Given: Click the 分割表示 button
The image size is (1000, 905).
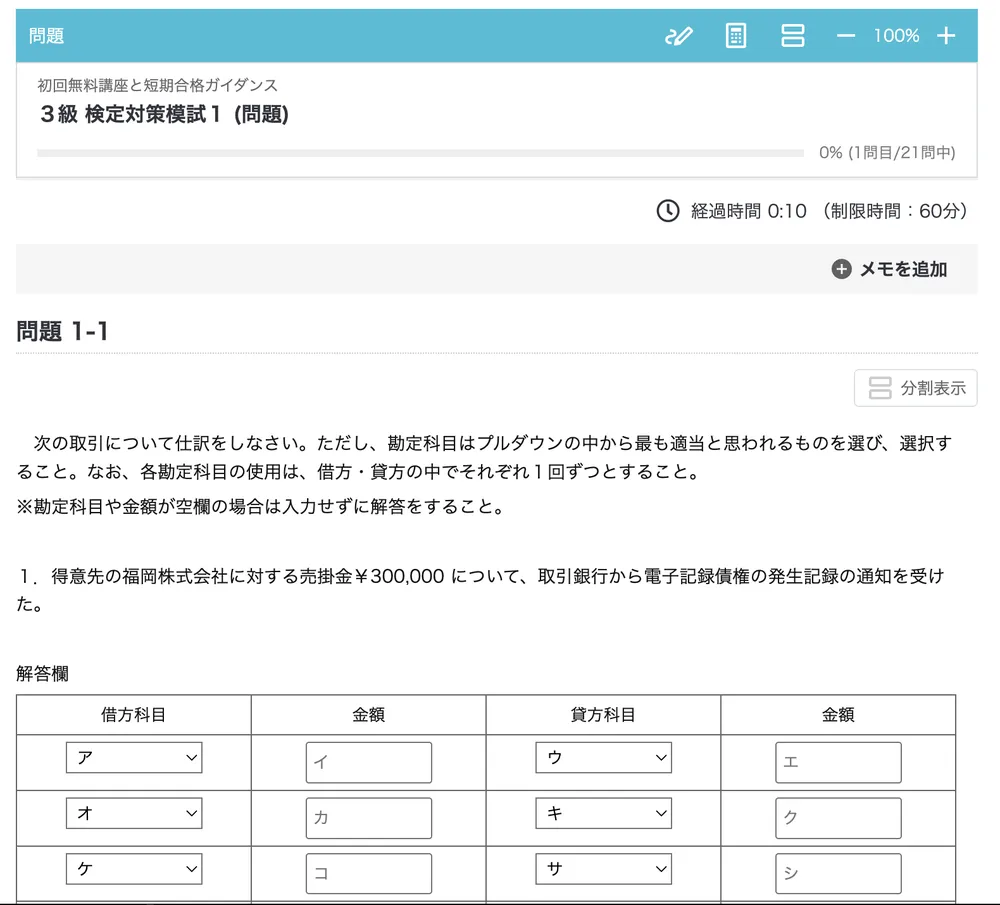Looking at the screenshot, I should coord(915,388).
